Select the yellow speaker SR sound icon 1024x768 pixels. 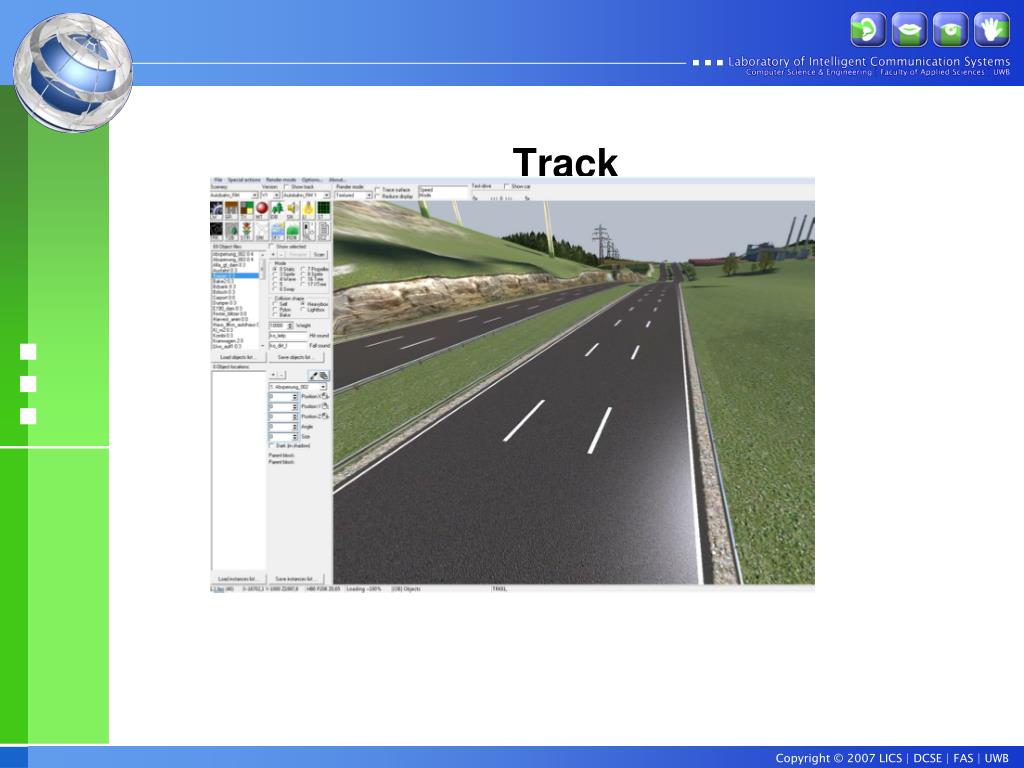tap(293, 210)
